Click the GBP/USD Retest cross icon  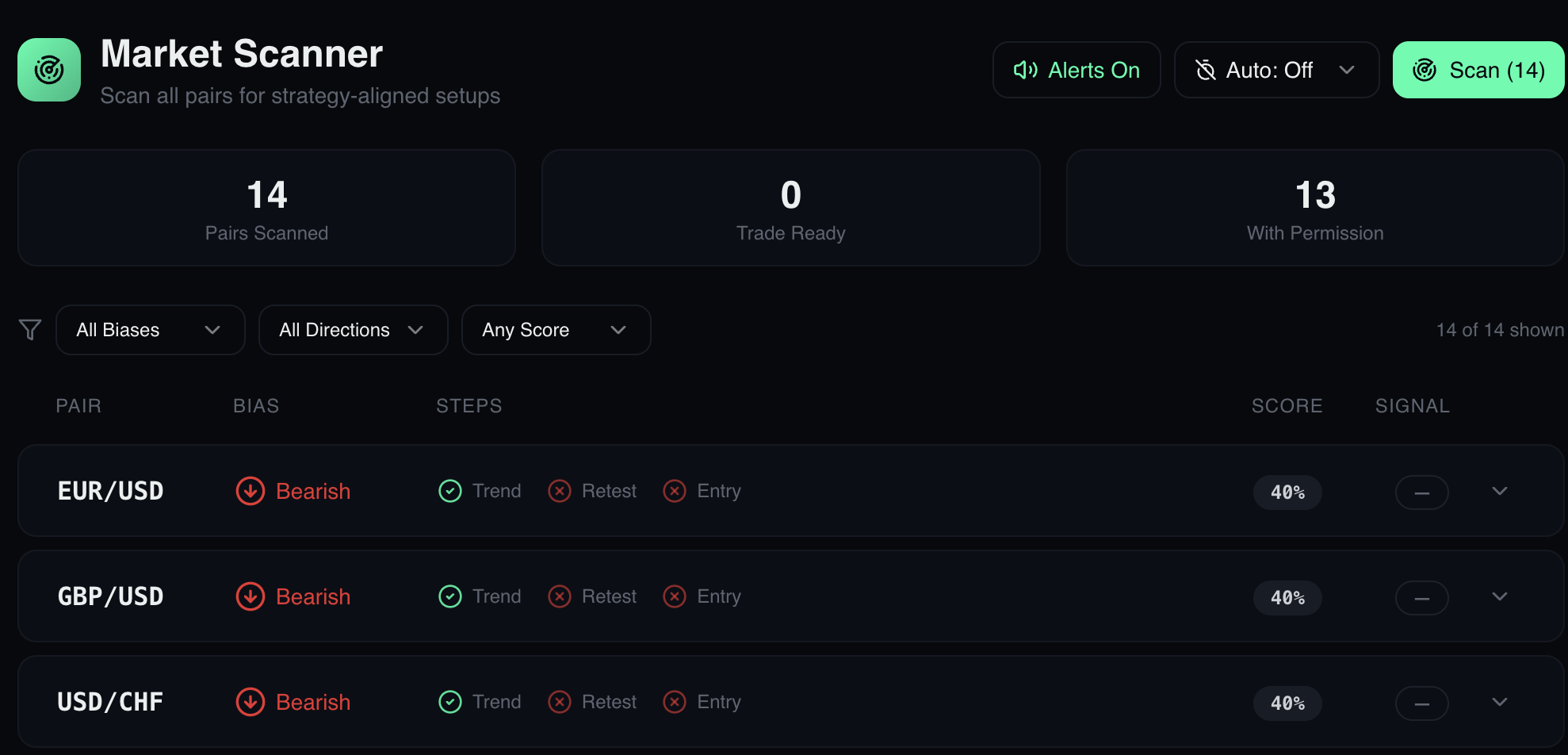pos(560,596)
